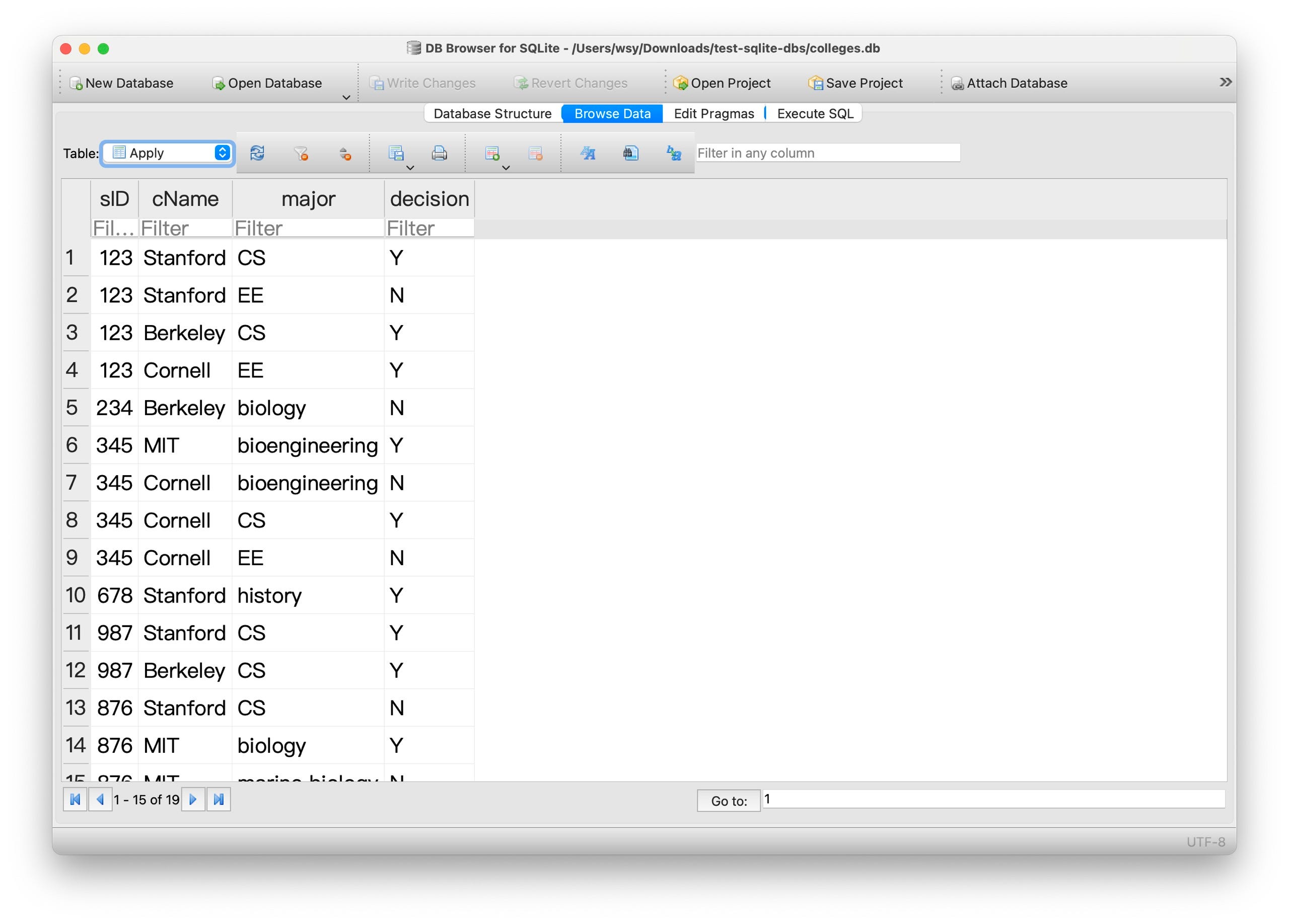This screenshot has width=1289, height=924.
Task: Click the 'Berkeley' cell in row 3
Action: tap(185, 333)
